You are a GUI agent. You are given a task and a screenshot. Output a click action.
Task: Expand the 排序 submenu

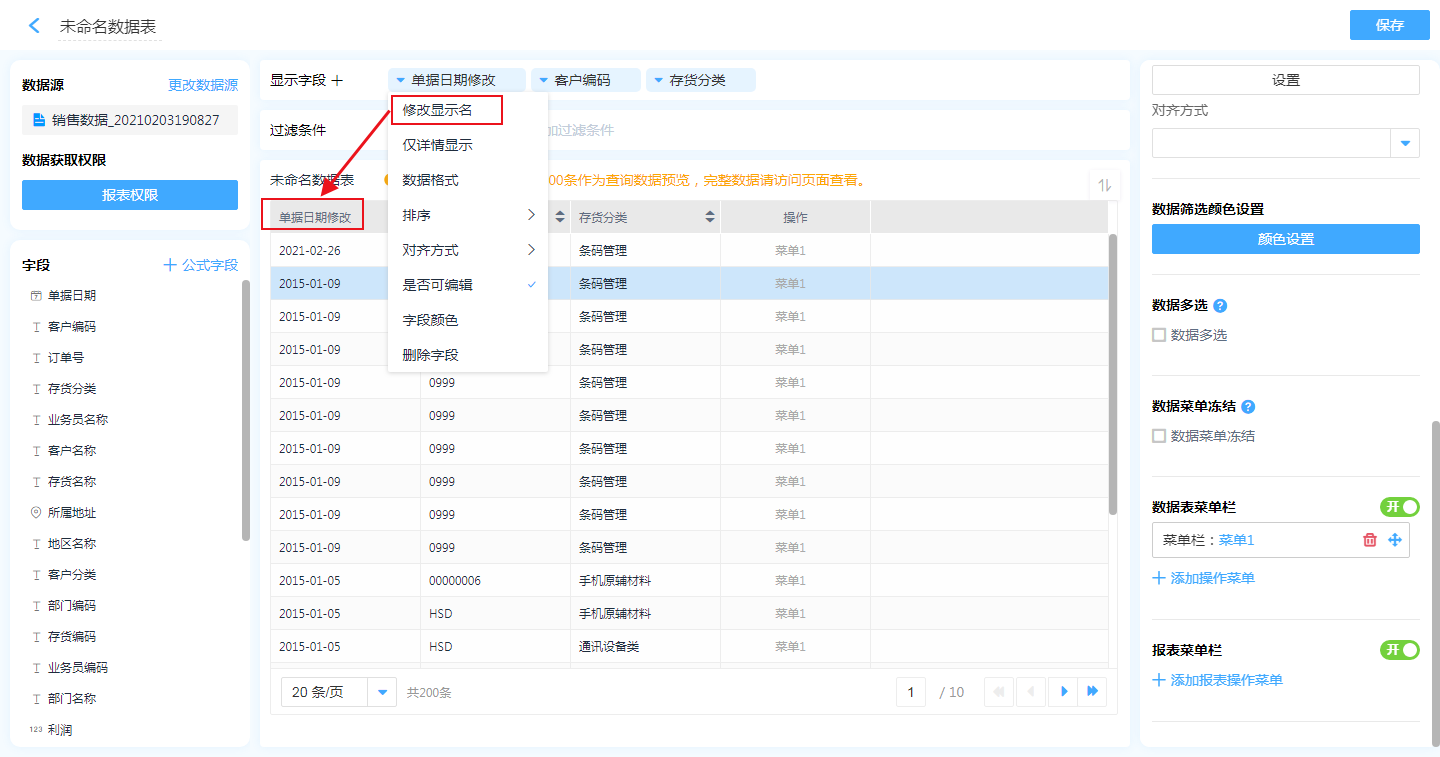467,215
